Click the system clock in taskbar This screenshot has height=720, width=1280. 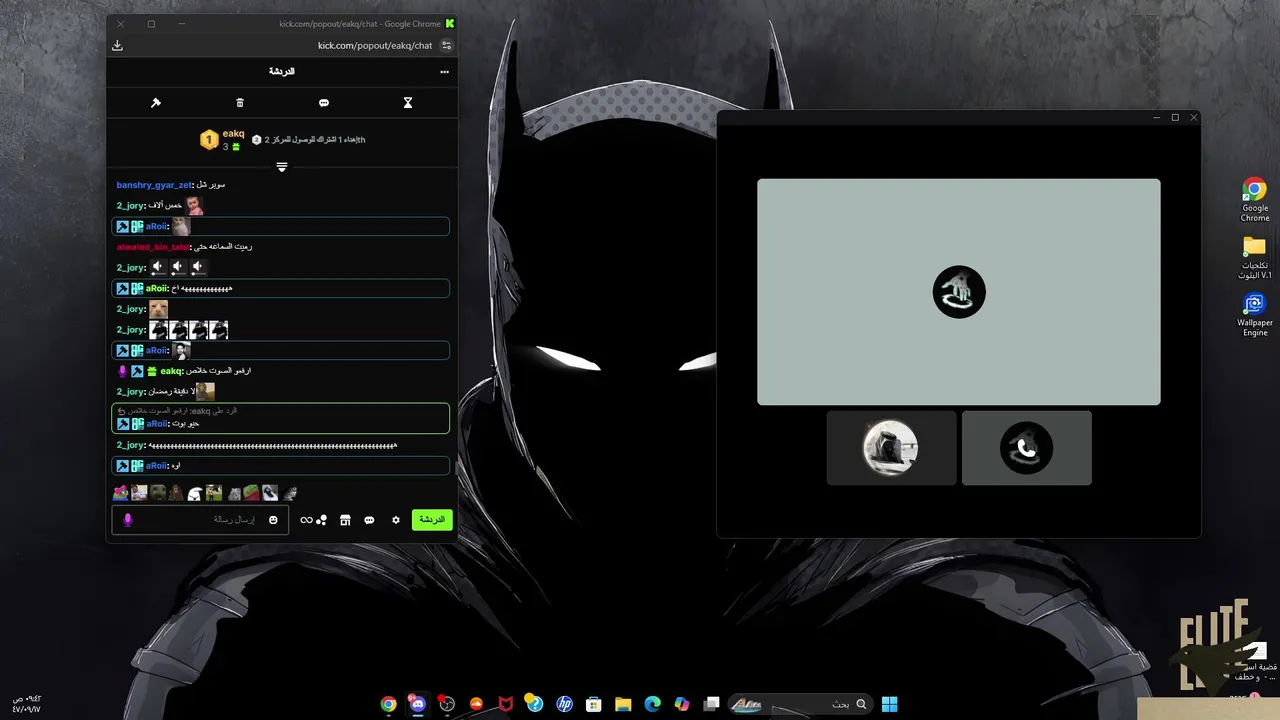[27, 704]
